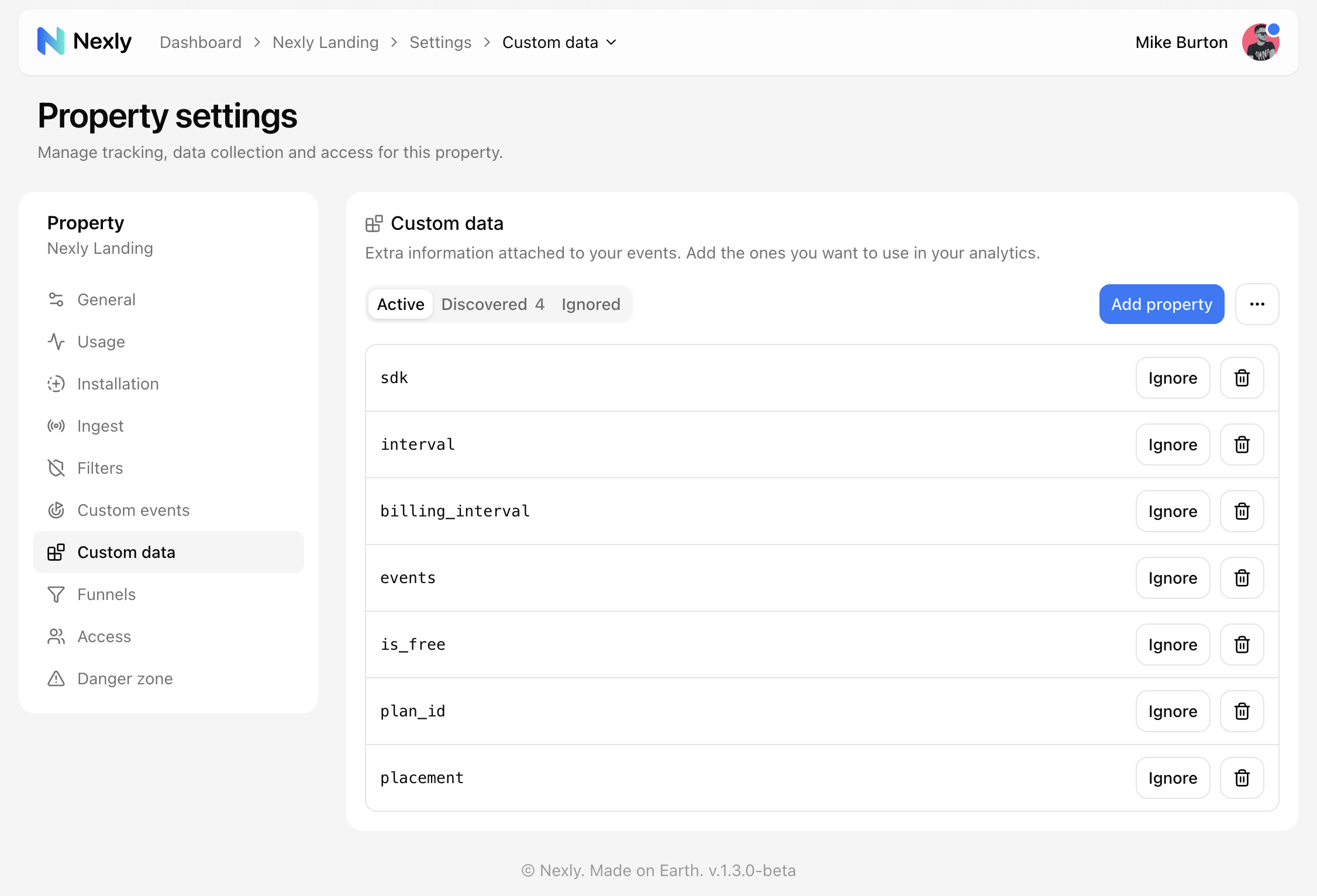Click trash icon for interval row
Viewport: 1317px width, 896px height.
[x=1242, y=444]
